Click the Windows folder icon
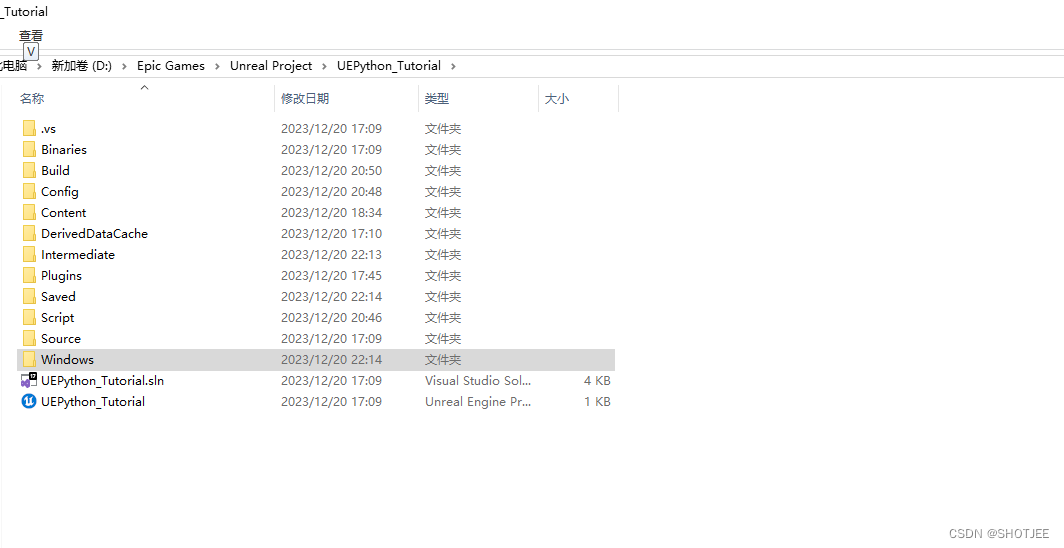The image size is (1064, 548). 28,359
